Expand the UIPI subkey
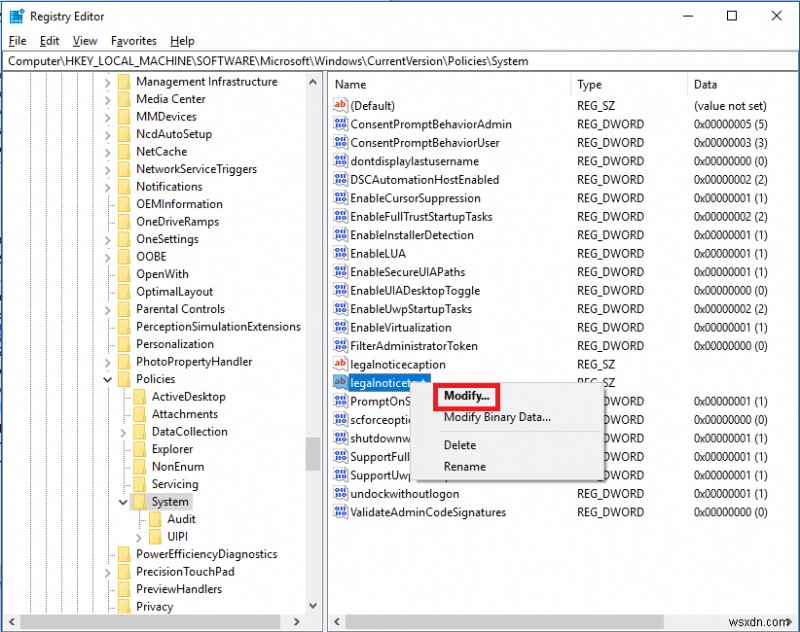Image resolution: width=800 pixels, height=632 pixels. [141, 536]
